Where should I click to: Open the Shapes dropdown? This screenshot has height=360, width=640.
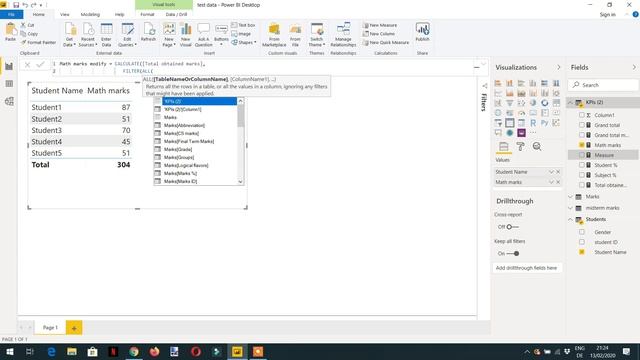[244, 42]
